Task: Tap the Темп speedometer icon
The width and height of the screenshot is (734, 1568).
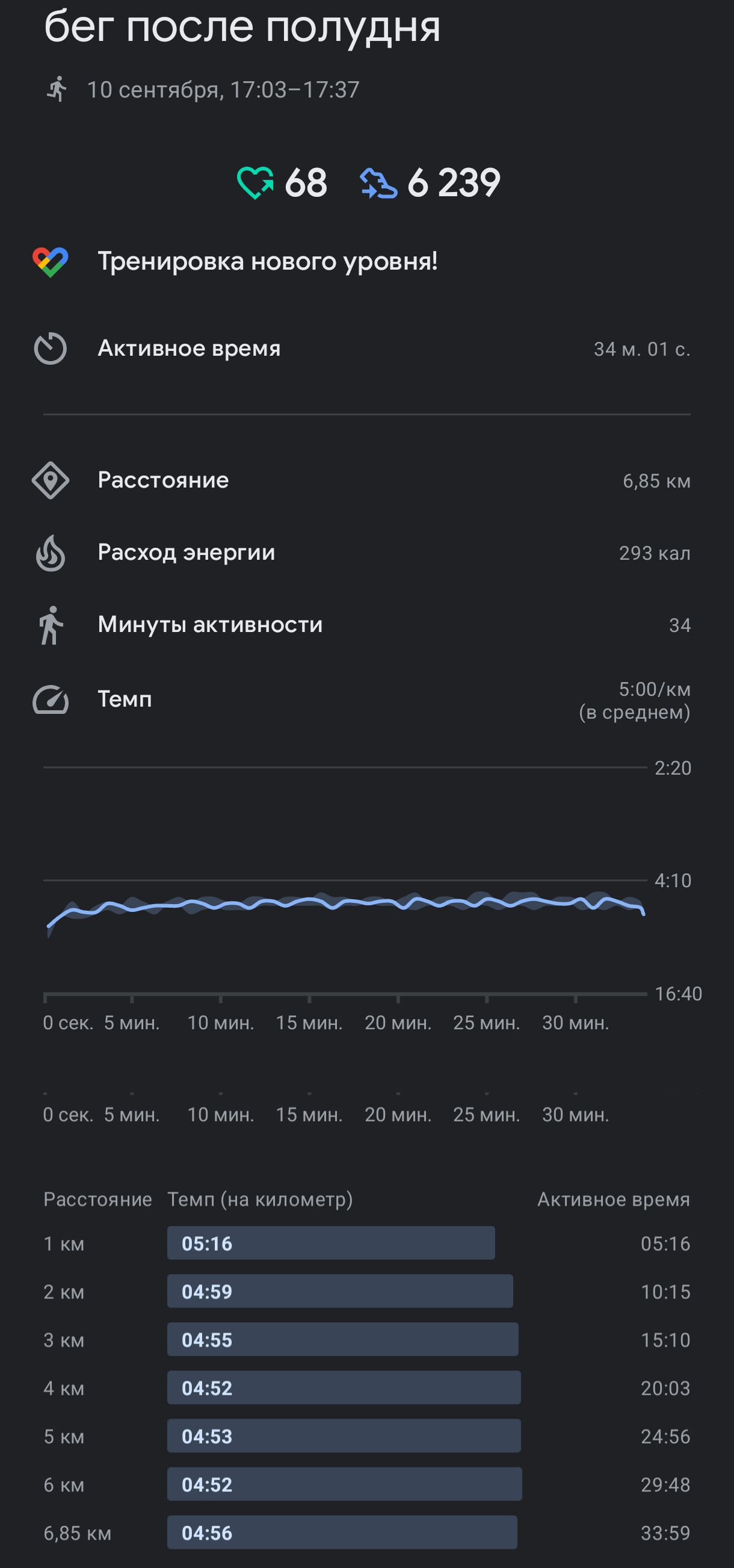Action: [51, 699]
